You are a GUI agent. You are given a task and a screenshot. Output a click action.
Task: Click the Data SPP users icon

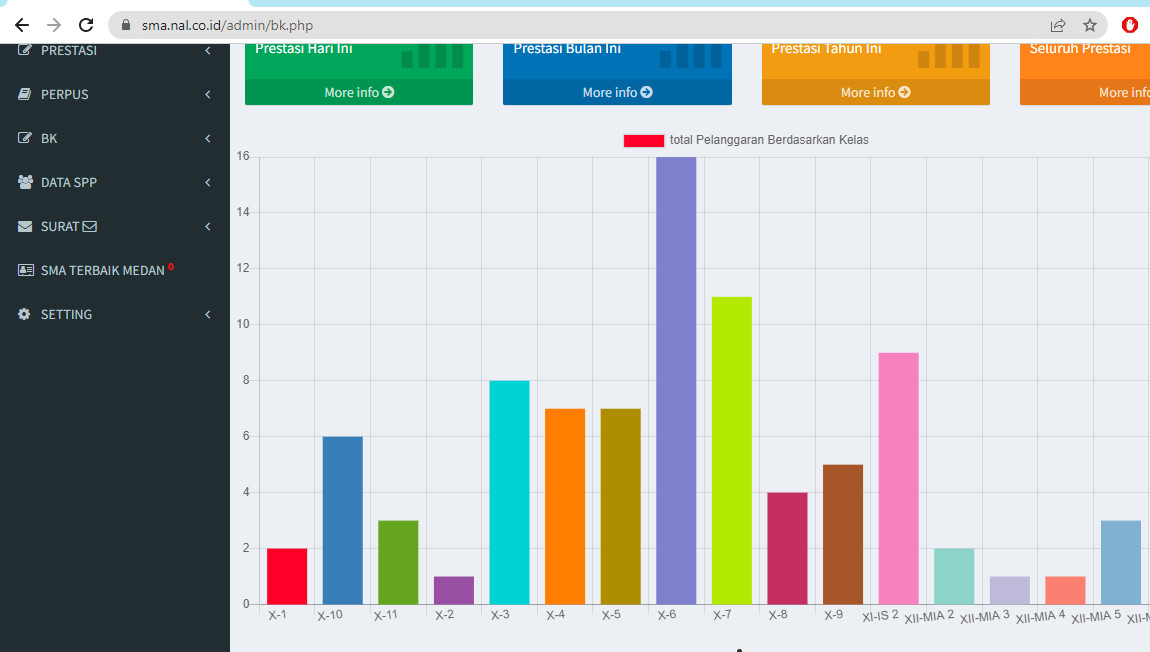(x=25, y=182)
